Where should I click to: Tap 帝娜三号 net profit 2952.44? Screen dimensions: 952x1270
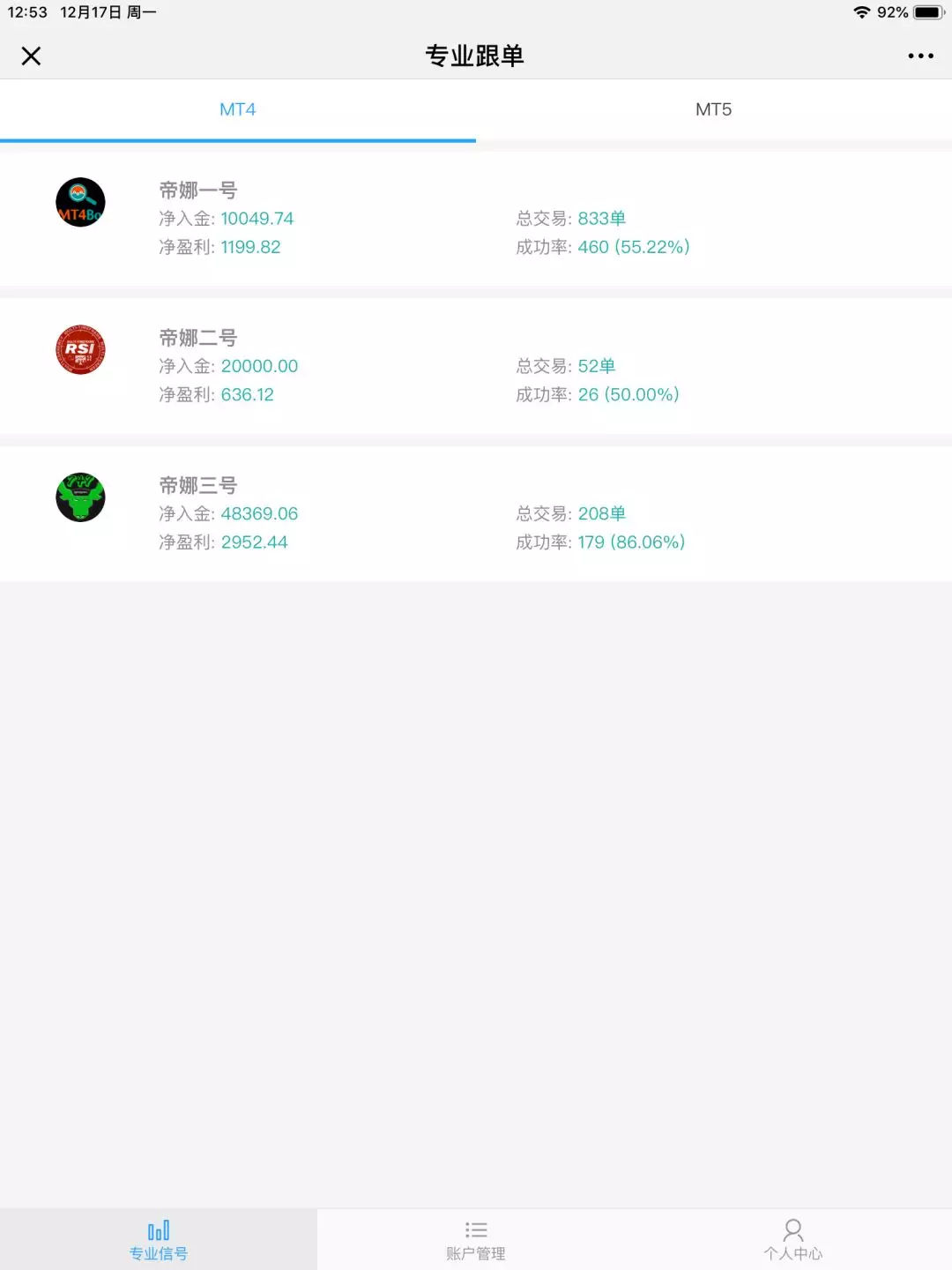click(254, 542)
